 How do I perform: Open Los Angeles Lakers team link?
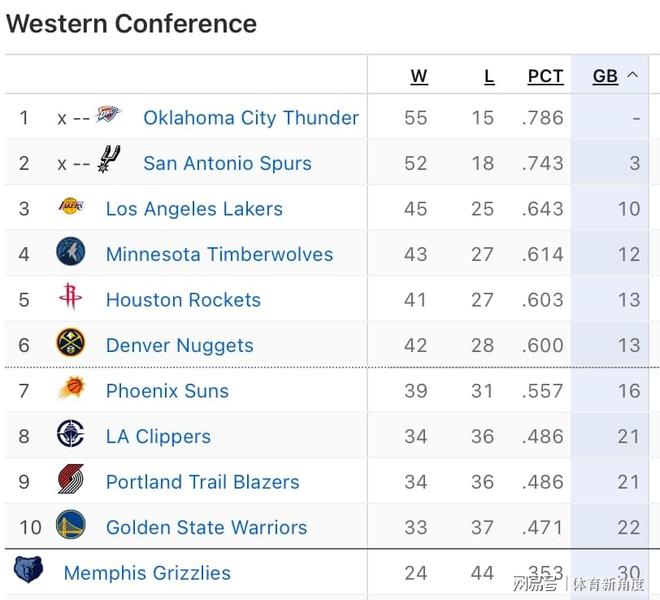[194, 209]
